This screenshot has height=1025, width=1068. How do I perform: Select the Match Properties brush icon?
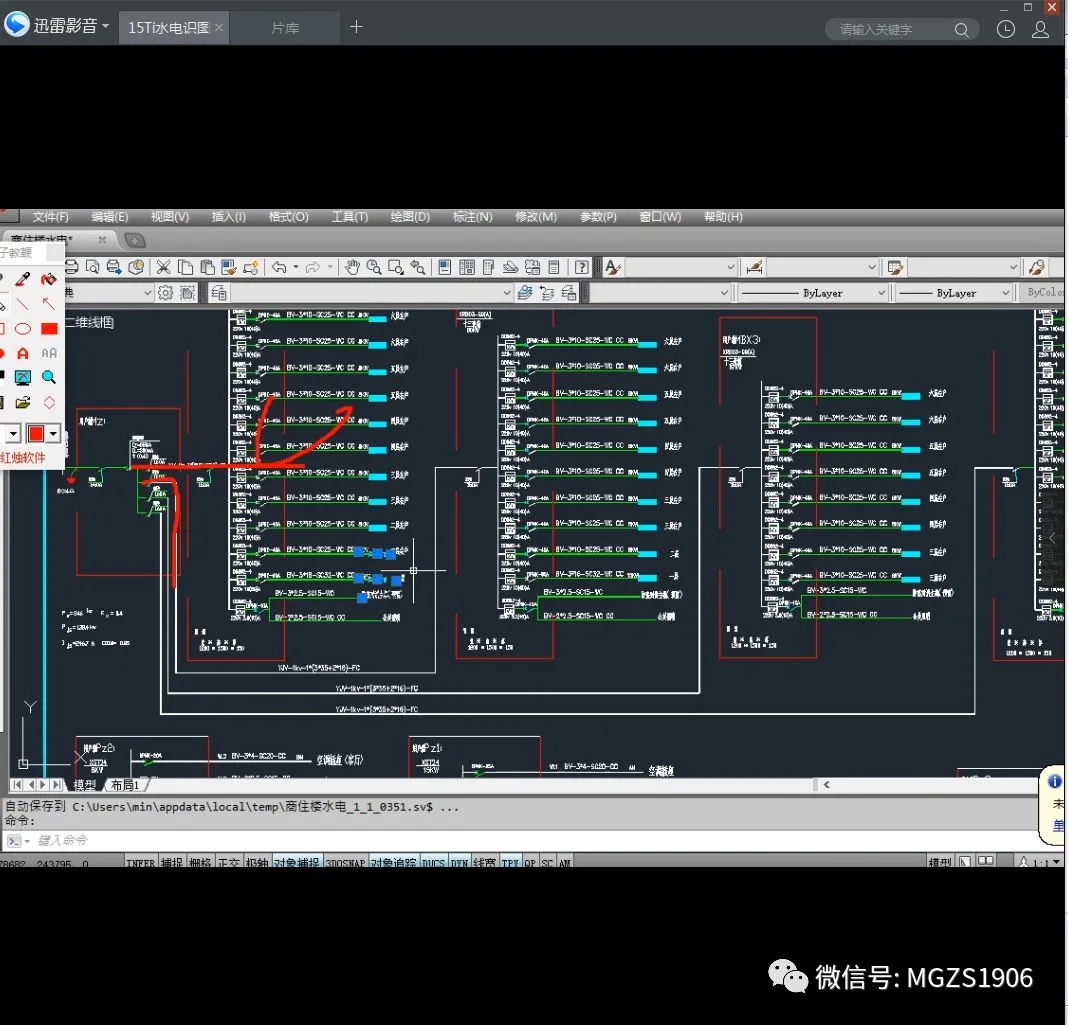(x=229, y=267)
